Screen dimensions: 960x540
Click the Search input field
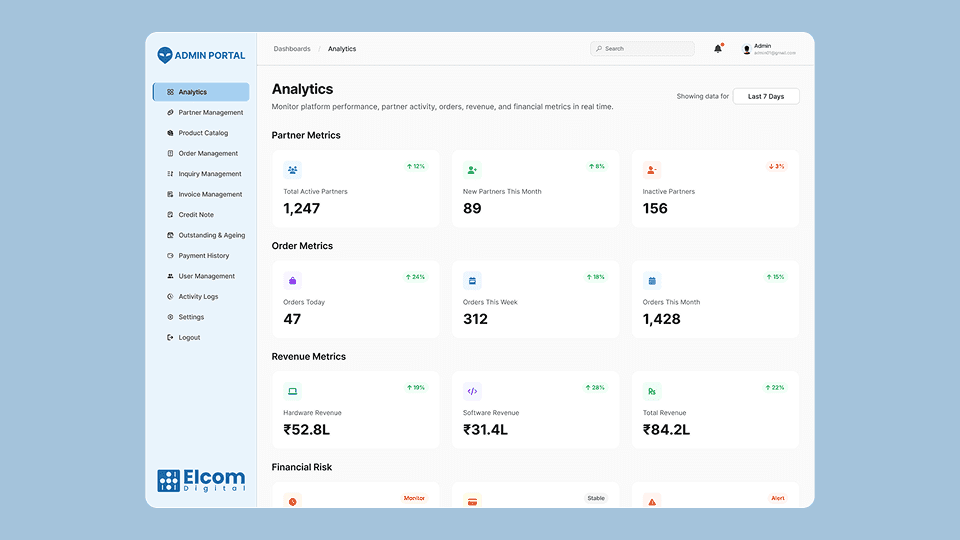click(x=645, y=49)
